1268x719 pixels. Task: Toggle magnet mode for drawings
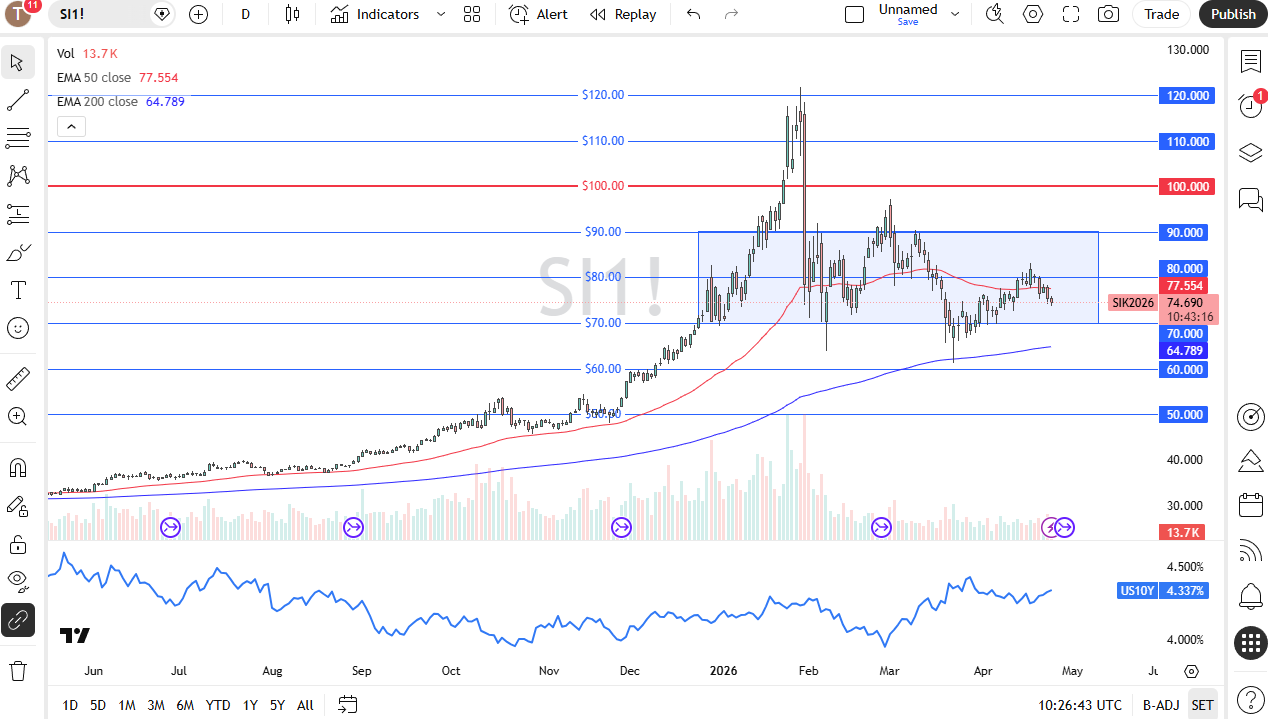(x=17, y=467)
